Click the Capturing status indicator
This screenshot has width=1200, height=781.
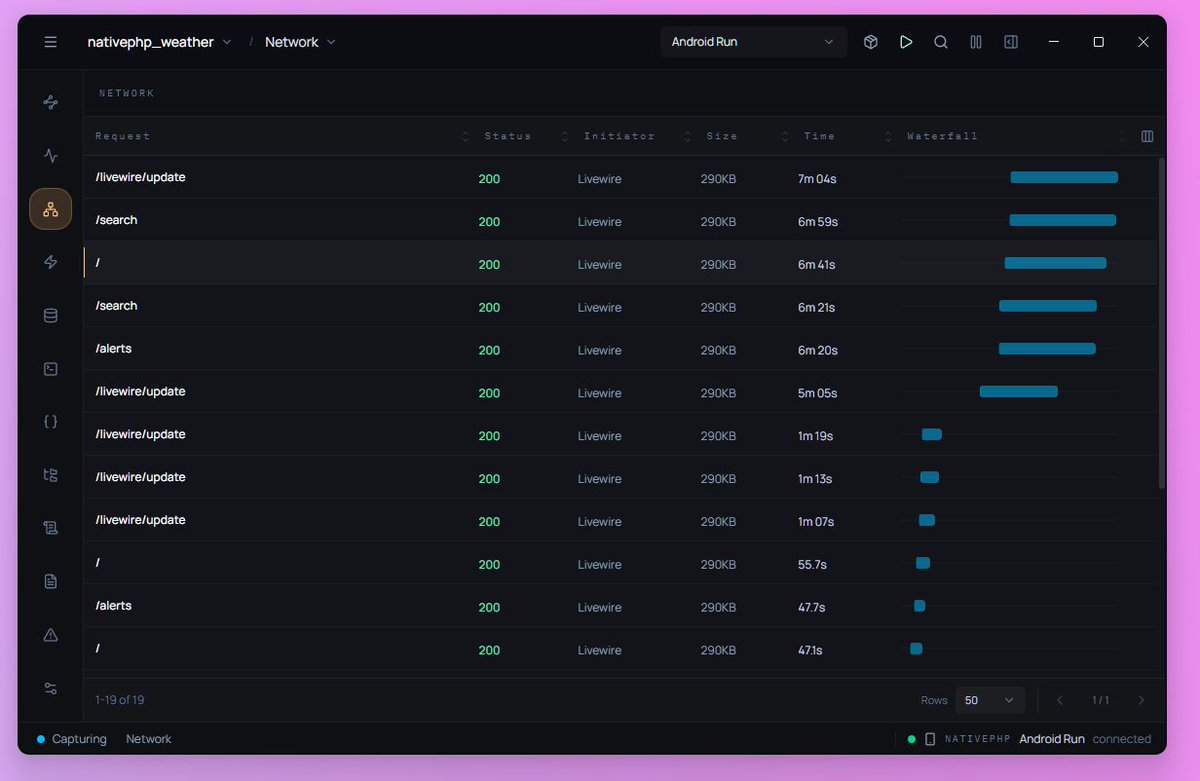click(71, 739)
